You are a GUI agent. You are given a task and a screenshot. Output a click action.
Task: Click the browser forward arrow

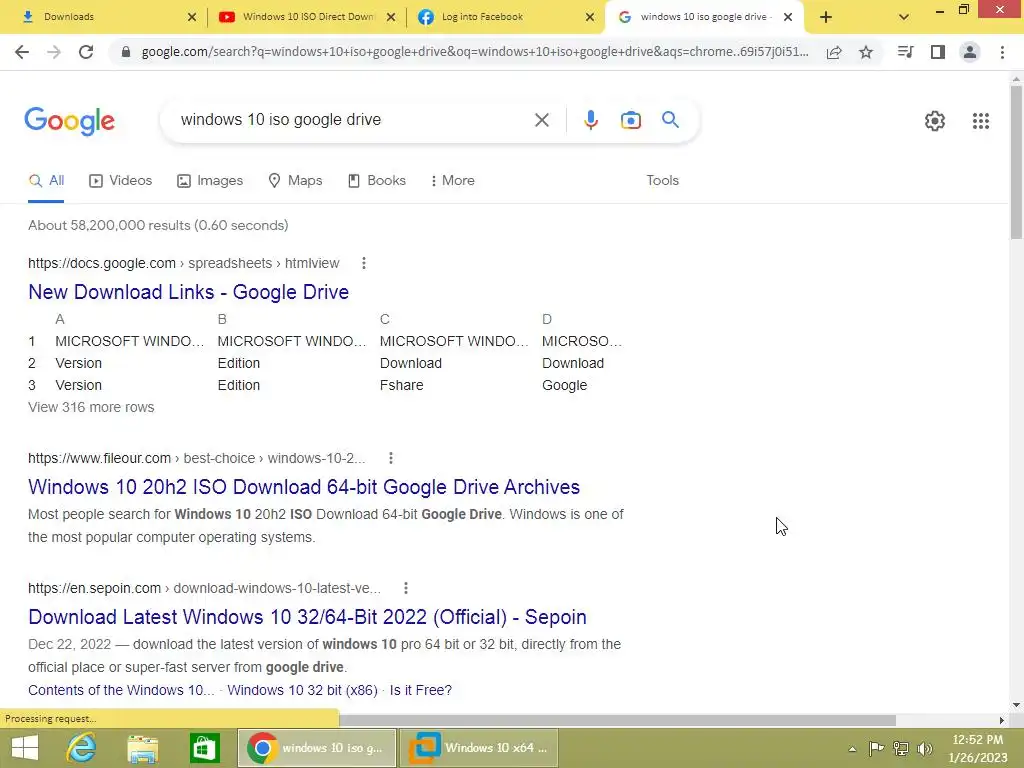point(54,52)
